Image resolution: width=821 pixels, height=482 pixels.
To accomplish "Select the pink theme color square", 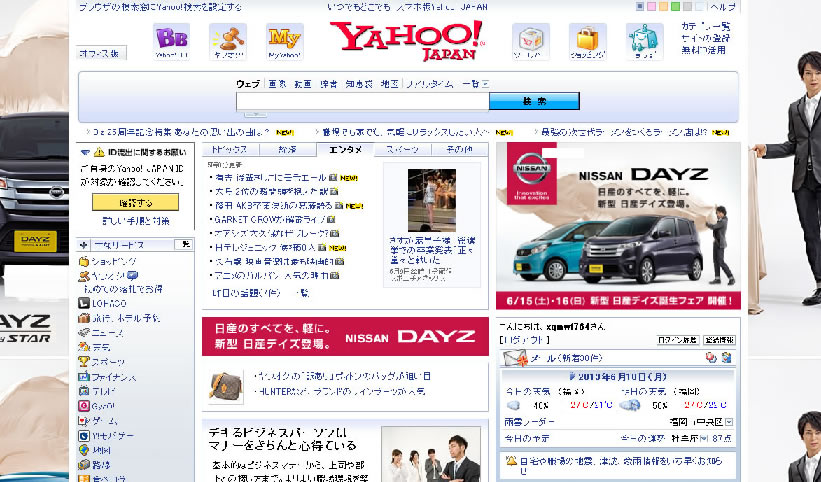I will (x=651, y=7).
